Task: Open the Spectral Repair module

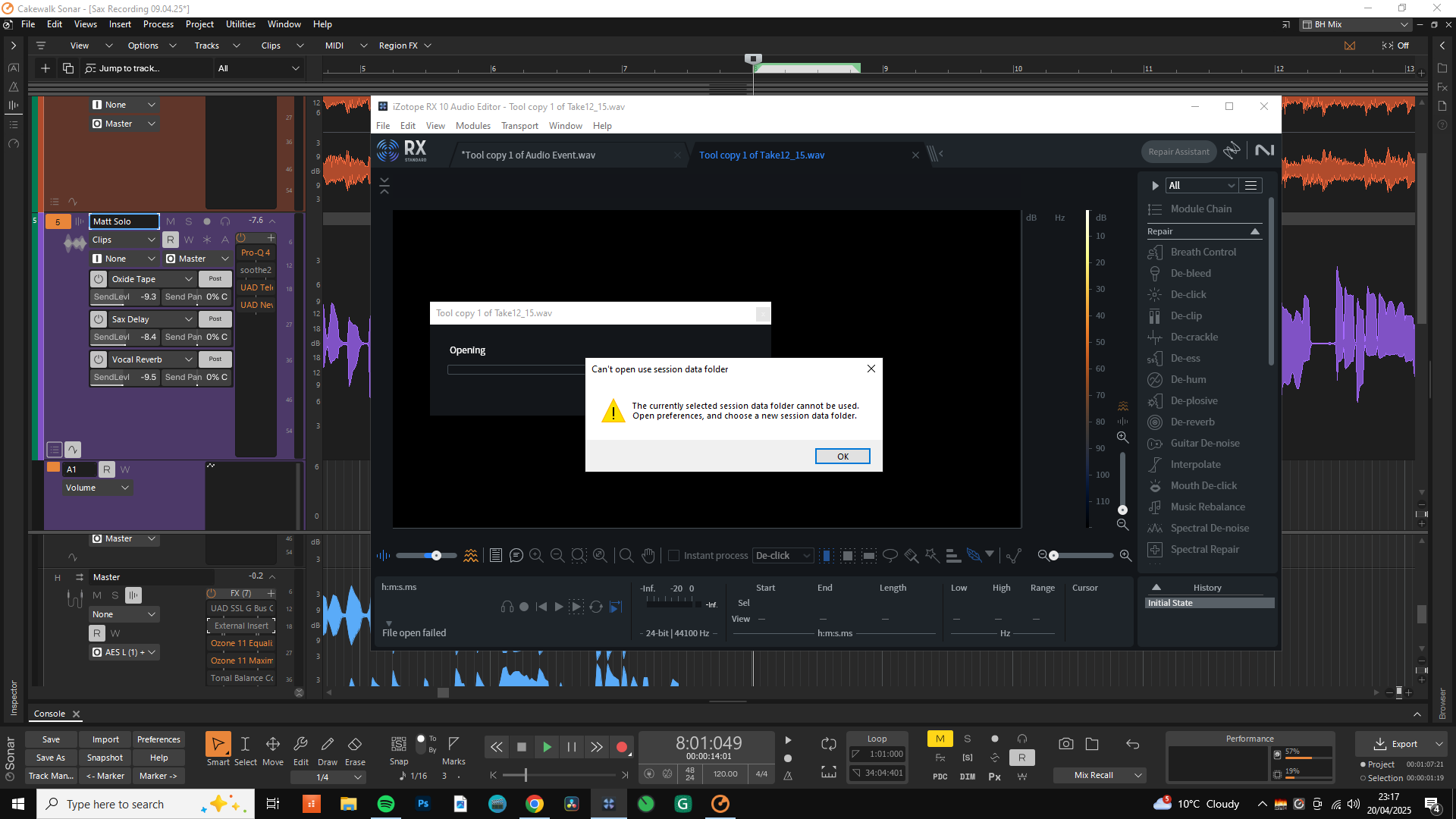Action: point(1204,549)
